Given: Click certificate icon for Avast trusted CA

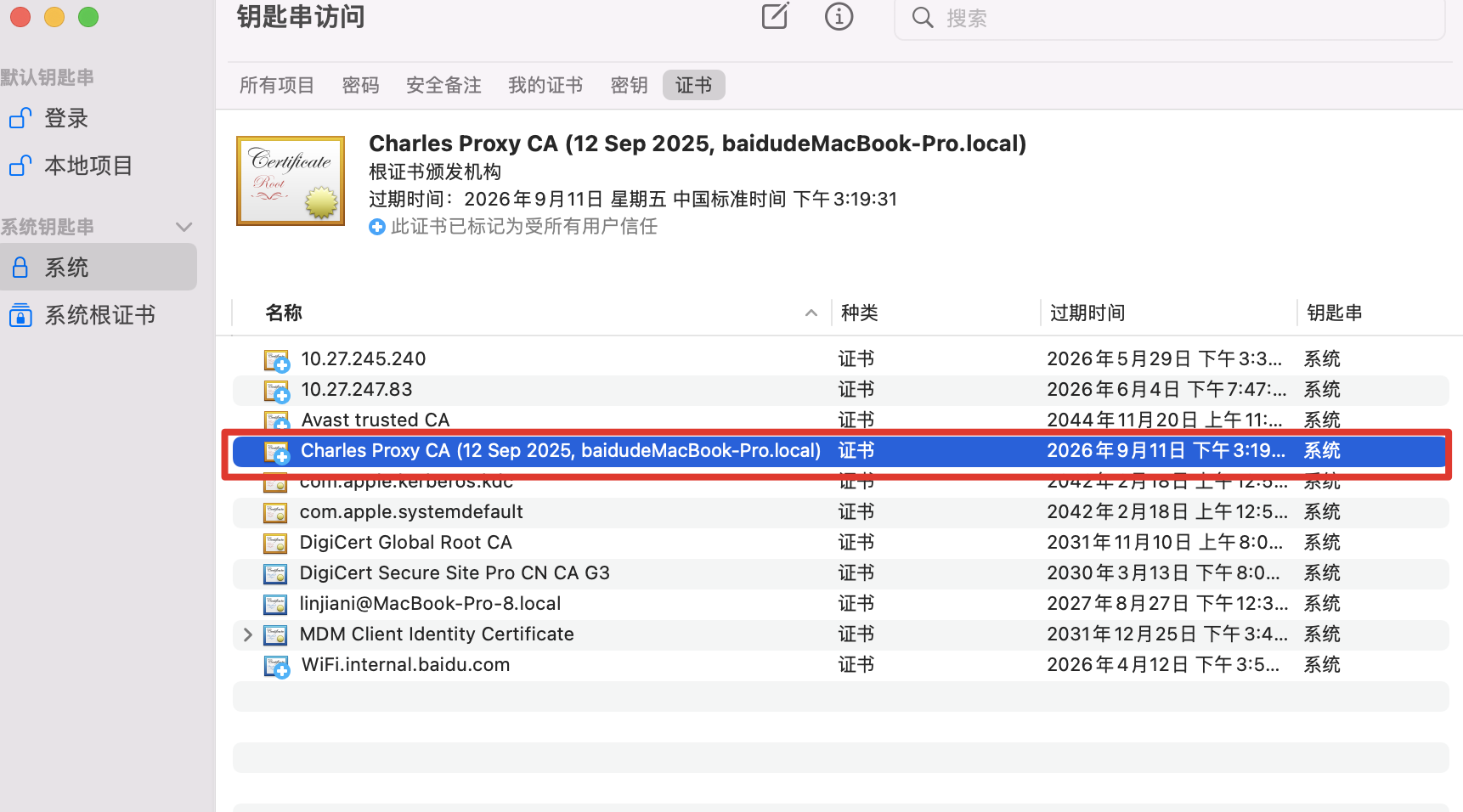Looking at the screenshot, I should (276, 420).
